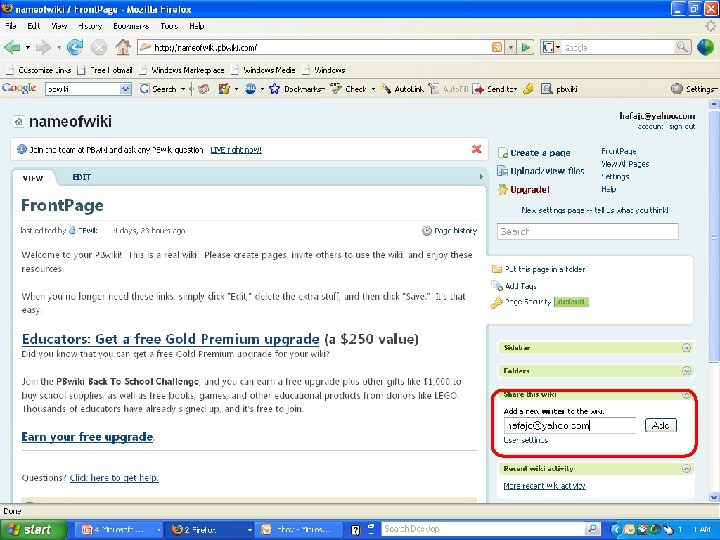The width and height of the screenshot is (720, 540).
Task: Click the Send to toolbar button
Action: click(x=495, y=89)
